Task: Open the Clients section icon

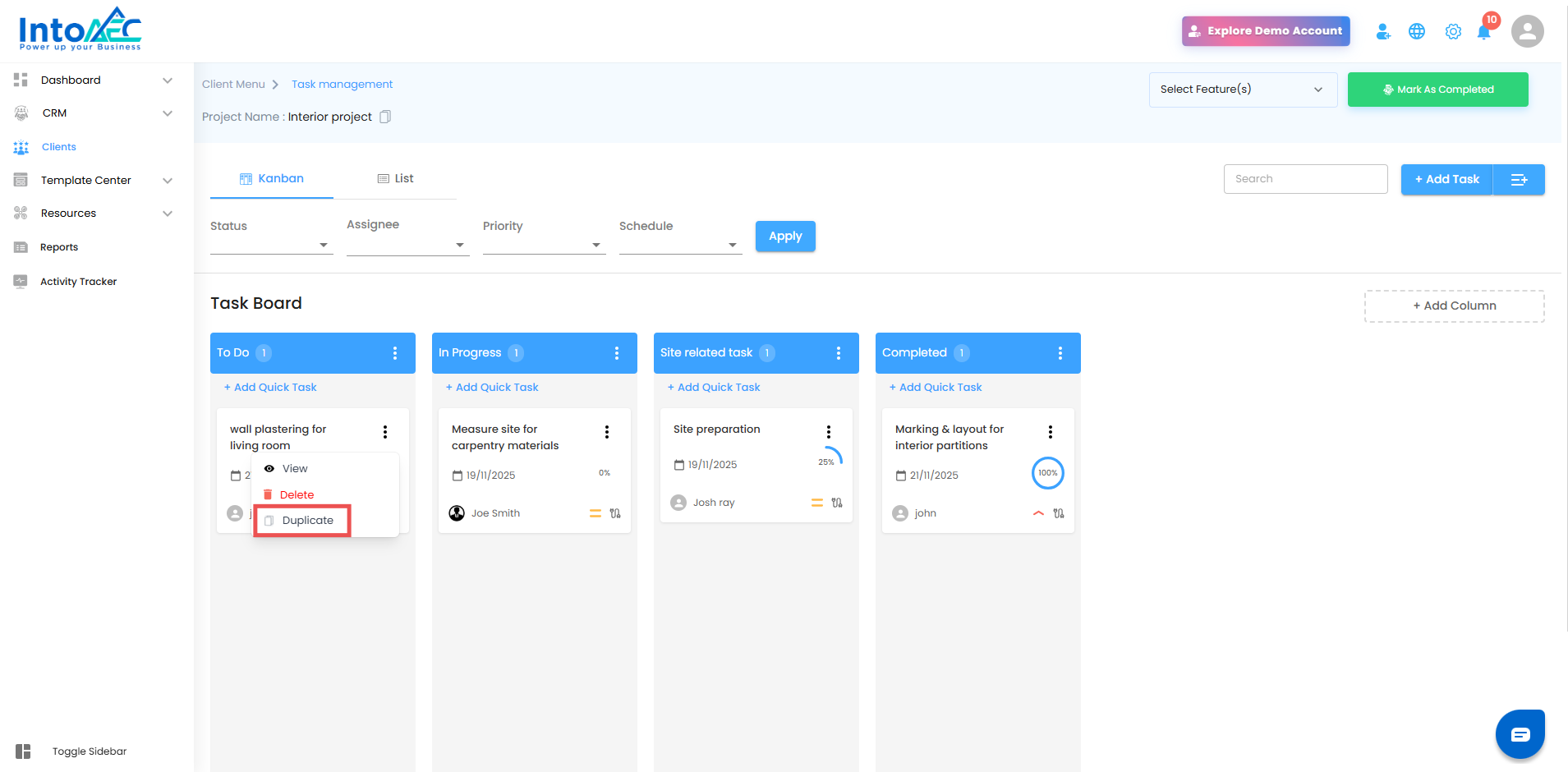Action: 21,147
